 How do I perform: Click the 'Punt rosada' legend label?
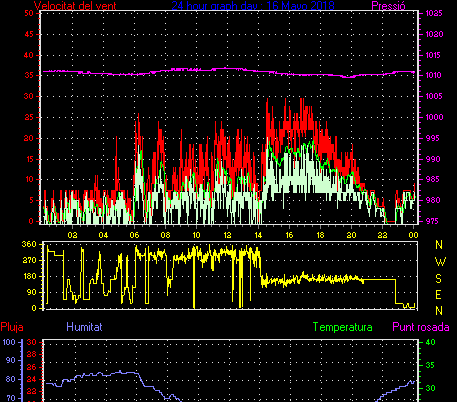point(421,327)
